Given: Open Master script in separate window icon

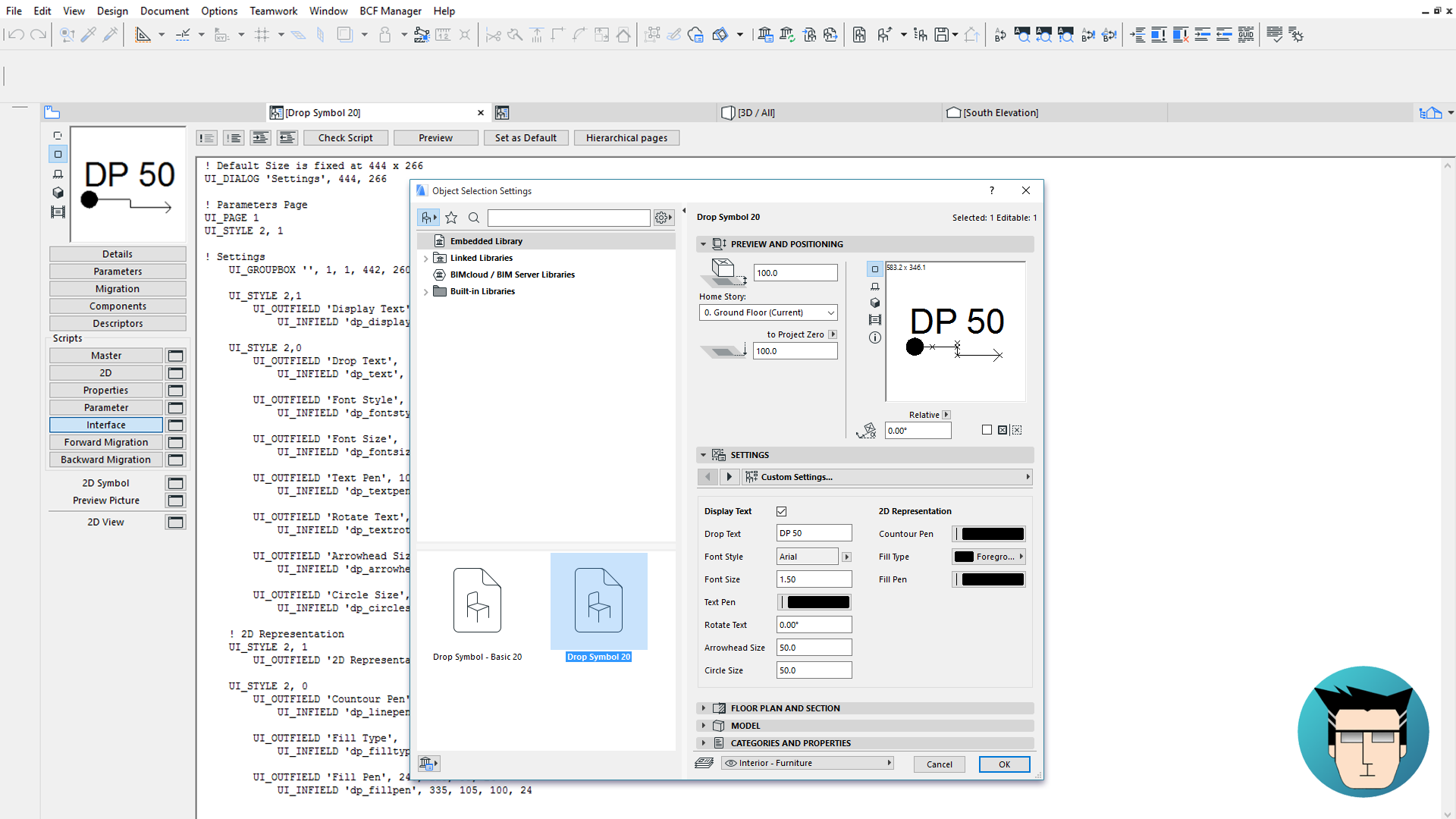Looking at the screenshot, I should pos(175,356).
